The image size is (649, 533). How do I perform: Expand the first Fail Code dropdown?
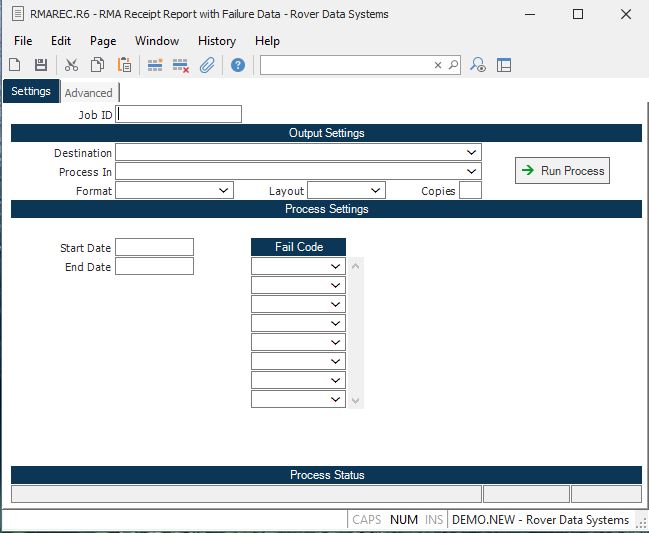click(x=336, y=266)
